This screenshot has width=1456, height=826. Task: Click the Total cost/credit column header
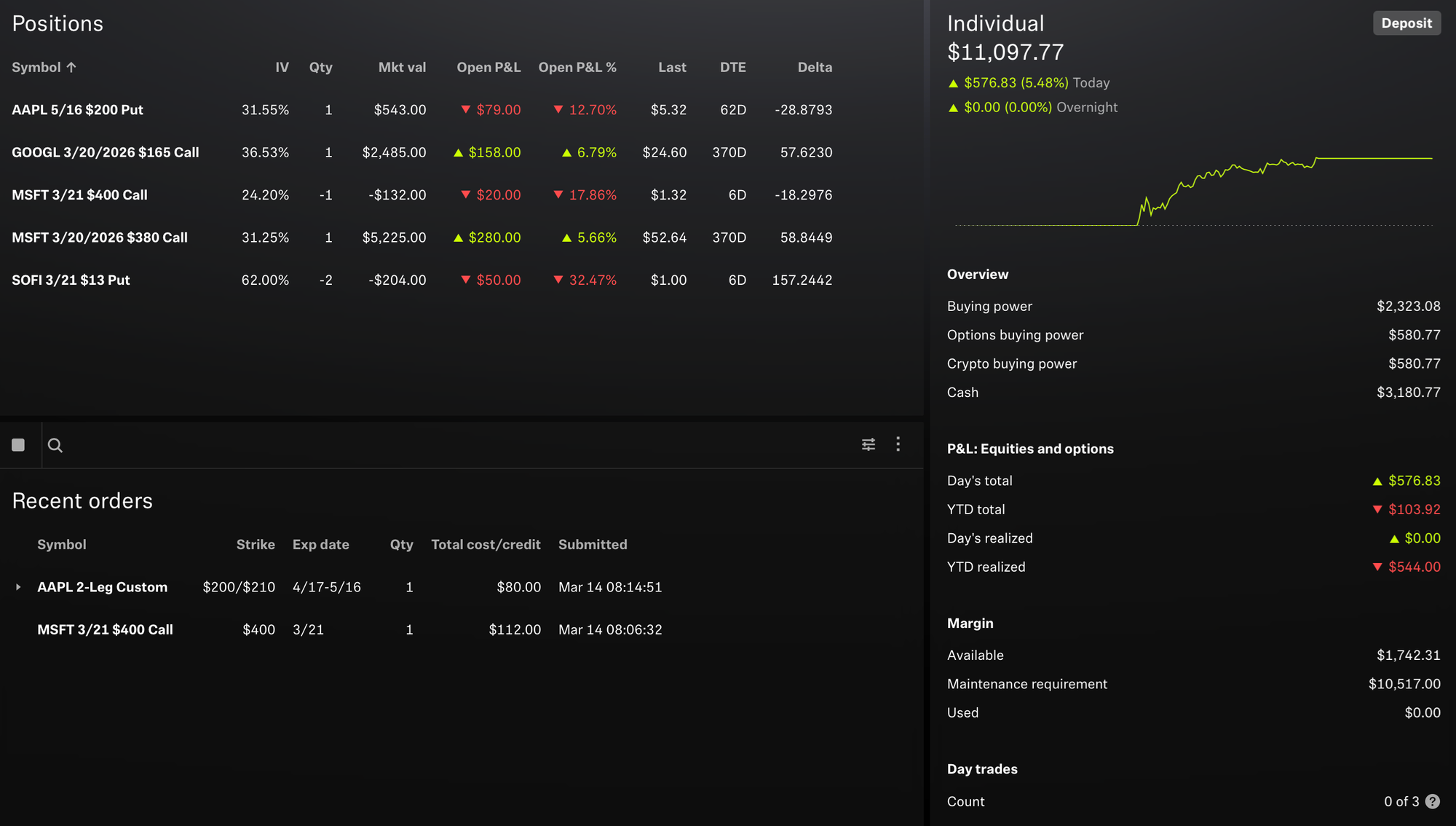point(486,545)
